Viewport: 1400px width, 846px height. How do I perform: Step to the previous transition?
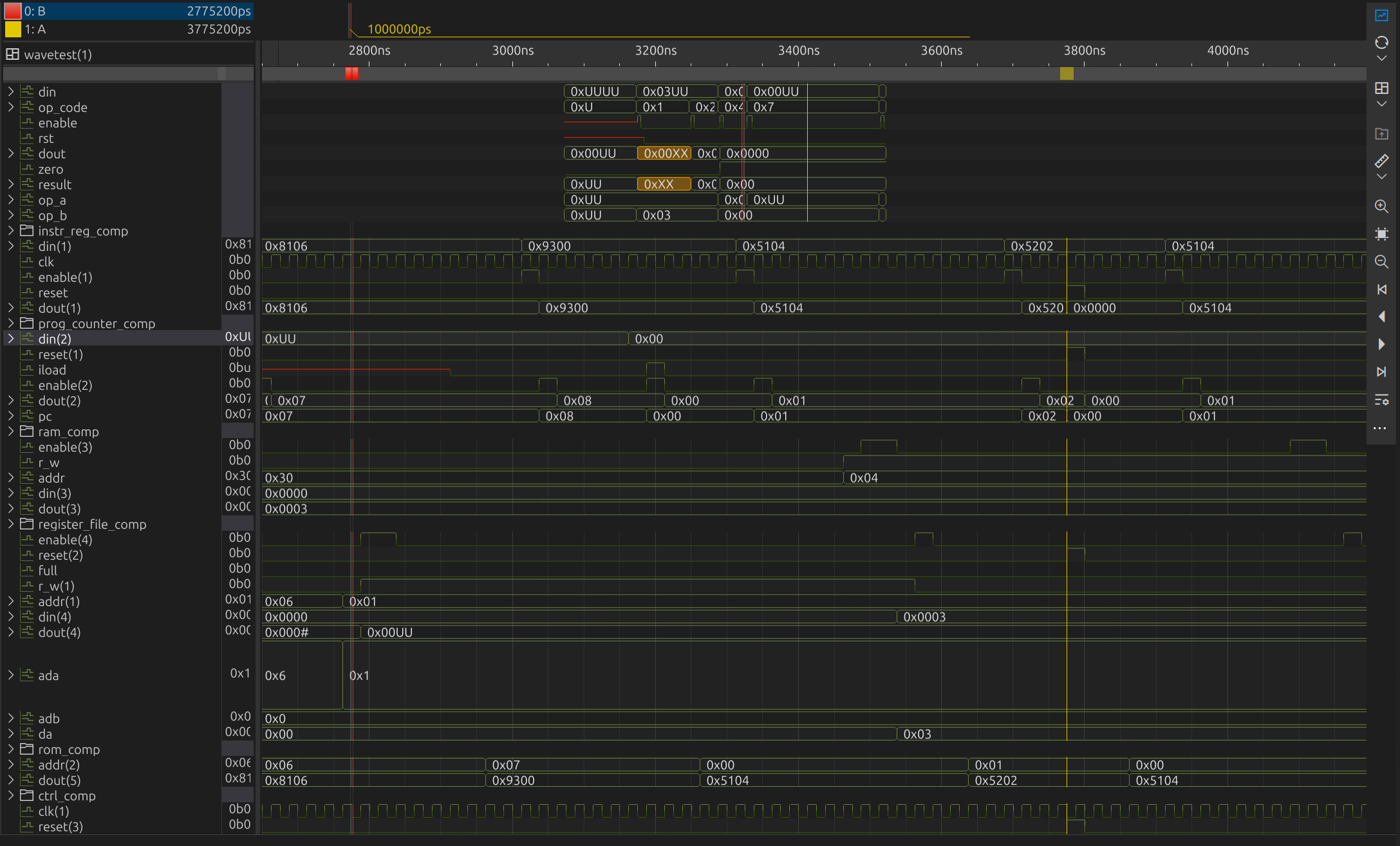point(1381,317)
